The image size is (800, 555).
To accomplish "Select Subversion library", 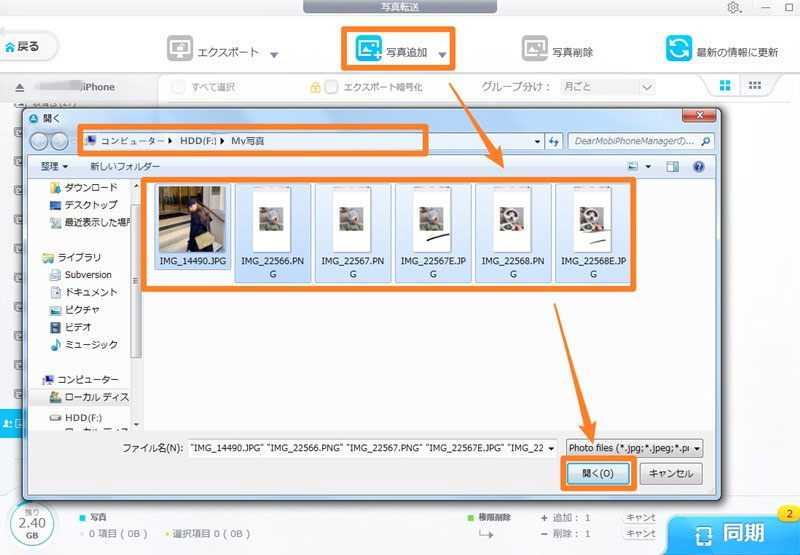I will coord(81,274).
